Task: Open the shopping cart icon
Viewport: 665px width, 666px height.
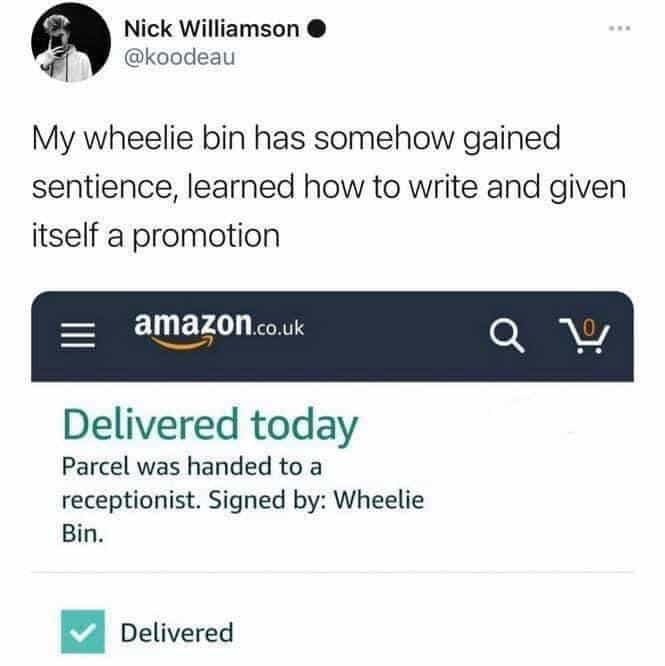Action: (x=586, y=336)
